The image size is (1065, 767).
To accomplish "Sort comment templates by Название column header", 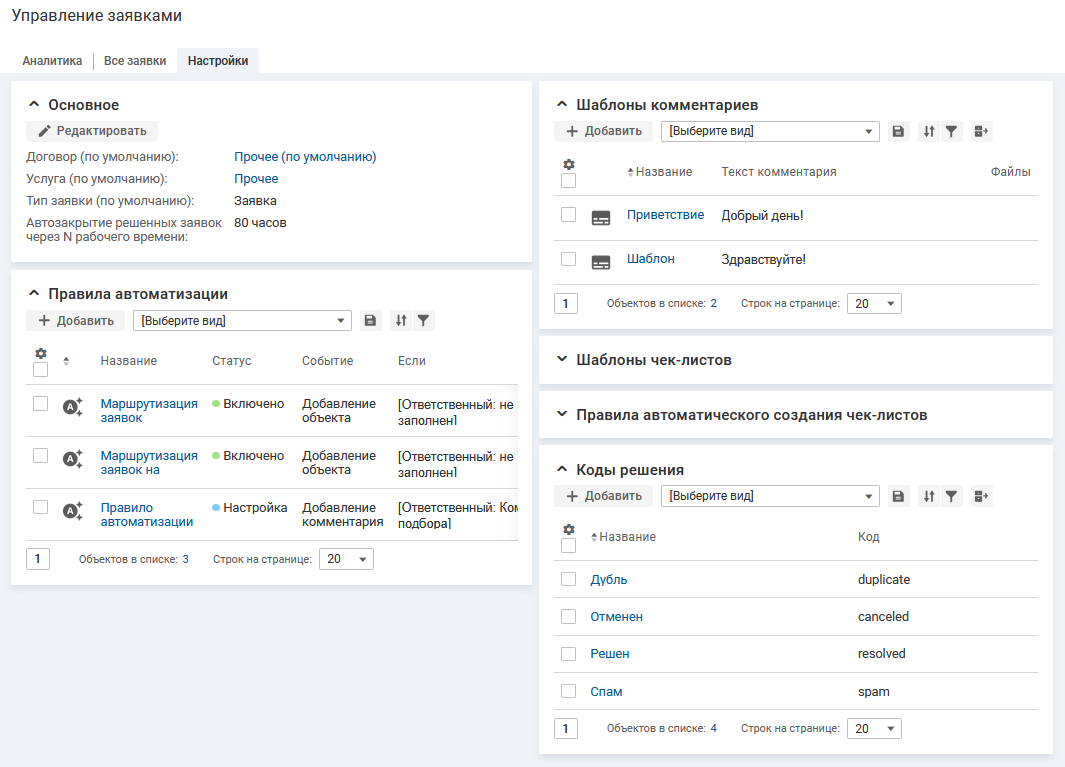I will pyautogui.click(x=663, y=172).
